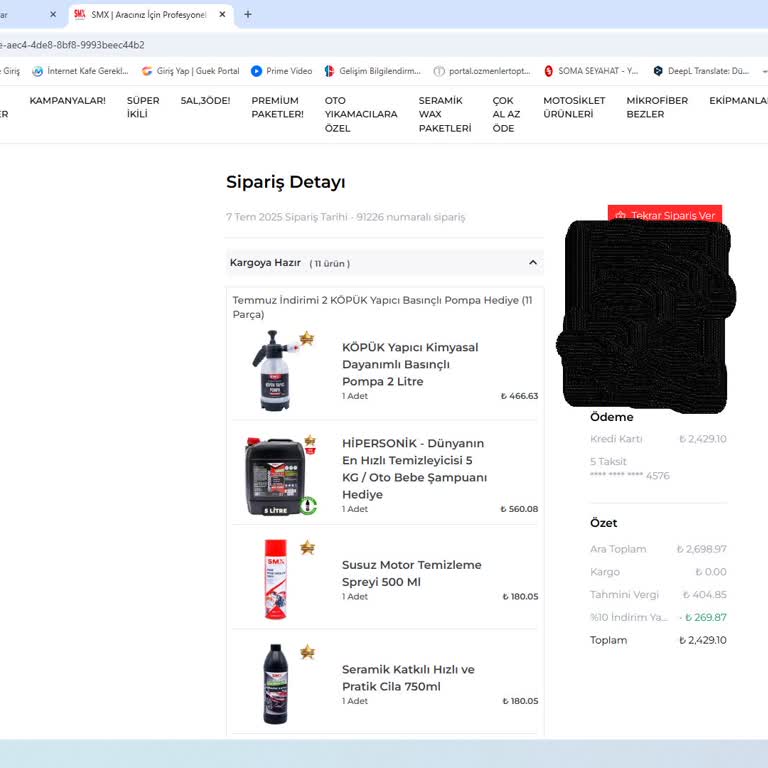Open MOTOSİKLET ÜRÜNLERİ menu item
768x768 pixels.
574,107
